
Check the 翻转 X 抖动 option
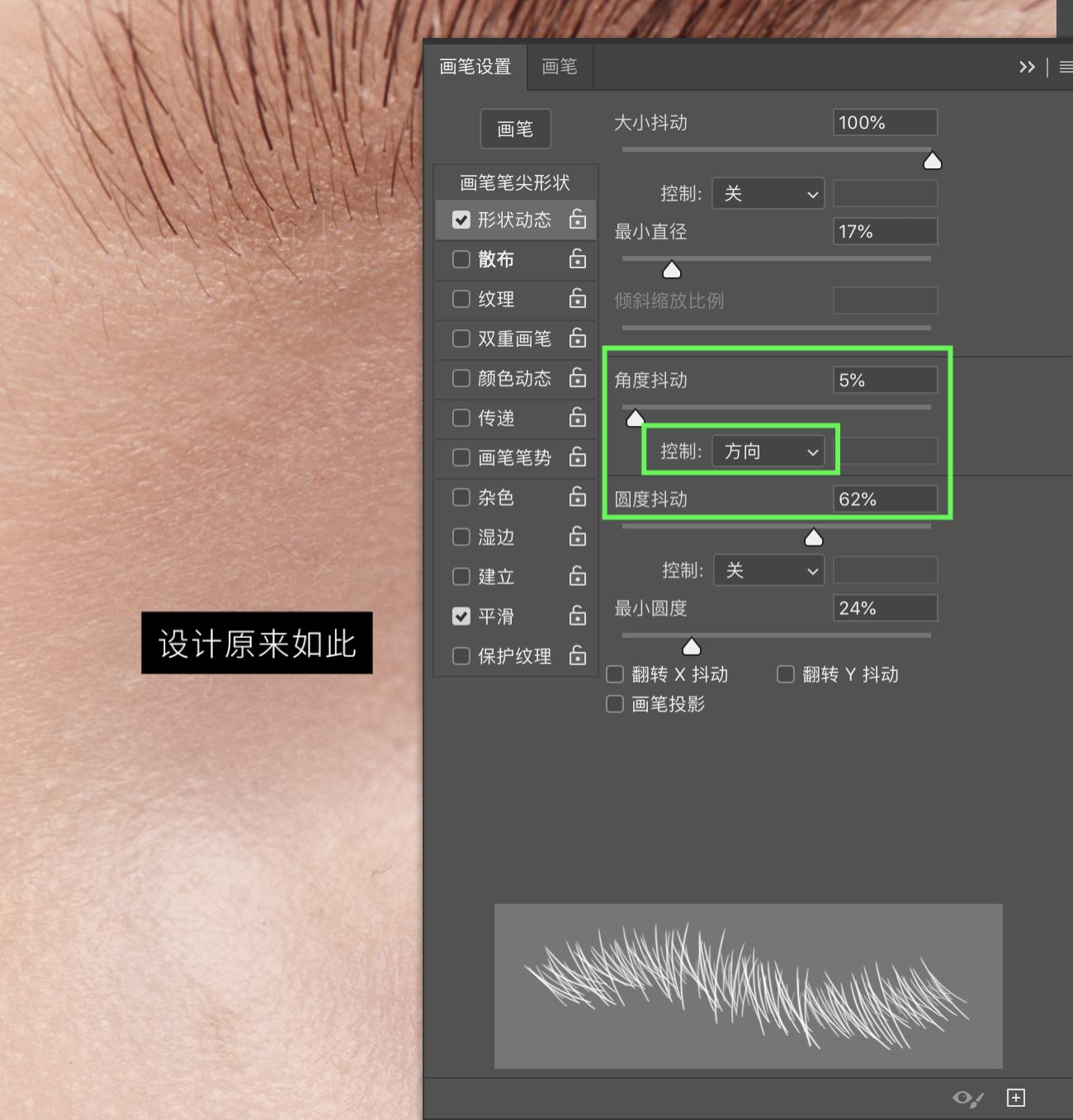click(614, 674)
